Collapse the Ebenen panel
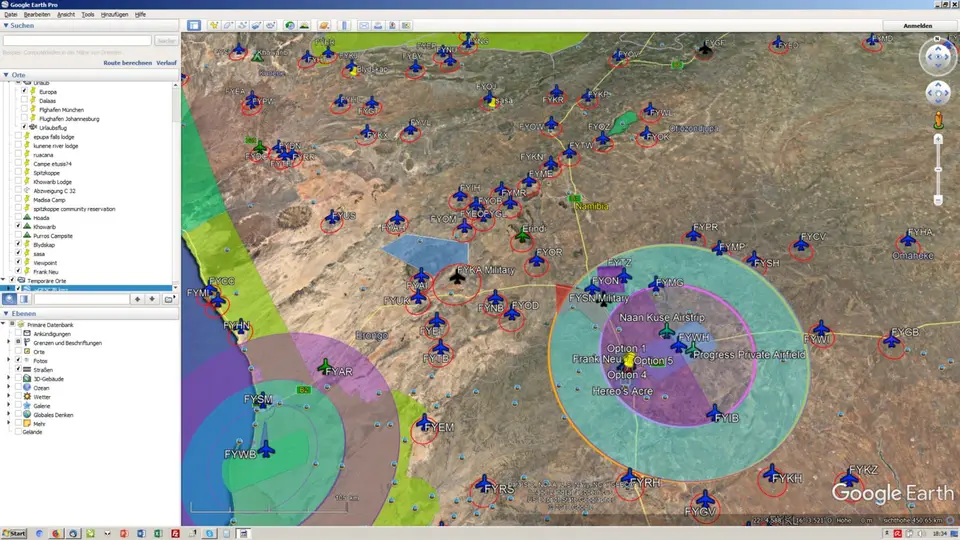This screenshot has height=540, width=960. pyautogui.click(x=6, y=313)
